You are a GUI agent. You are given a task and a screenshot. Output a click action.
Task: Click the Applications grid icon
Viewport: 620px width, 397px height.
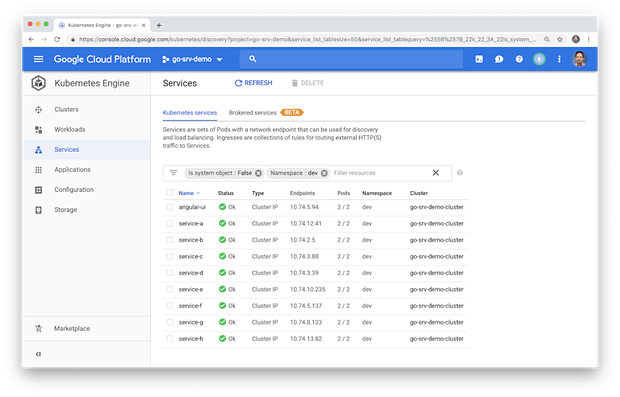coord(38,170)
